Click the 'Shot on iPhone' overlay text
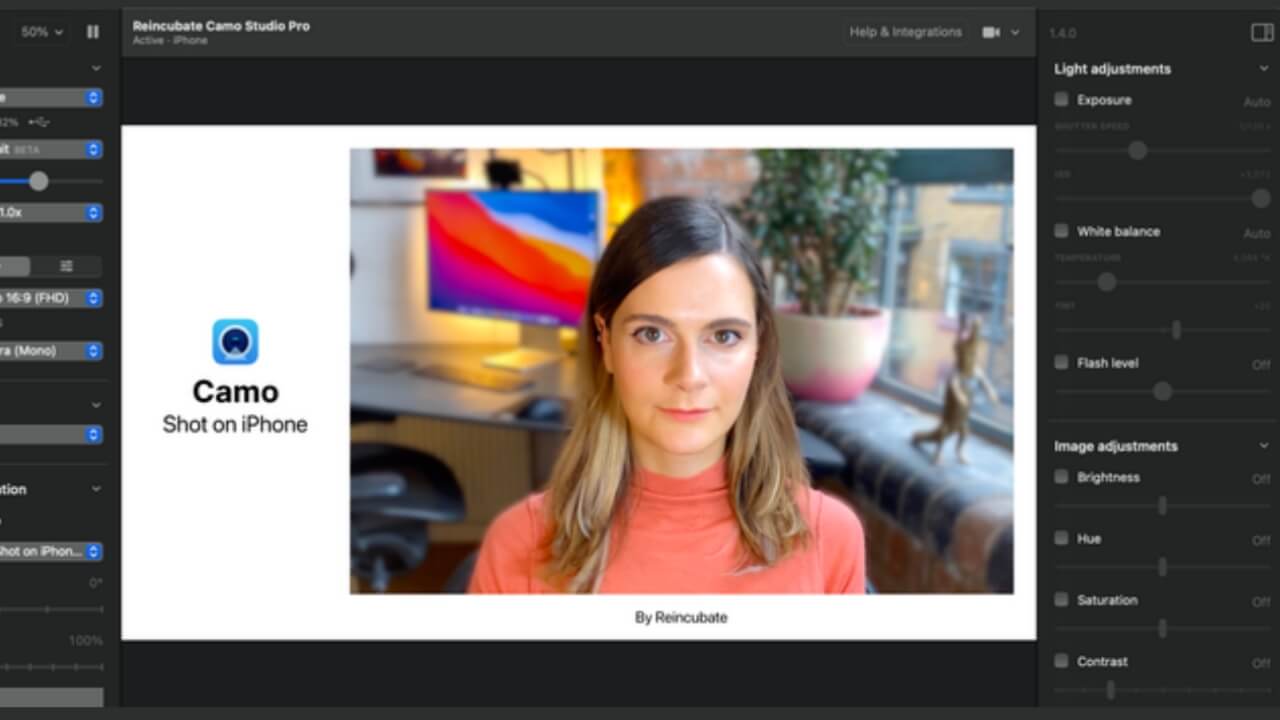Viewport: 1280px width, 720px height. click(x=235, y=424)
